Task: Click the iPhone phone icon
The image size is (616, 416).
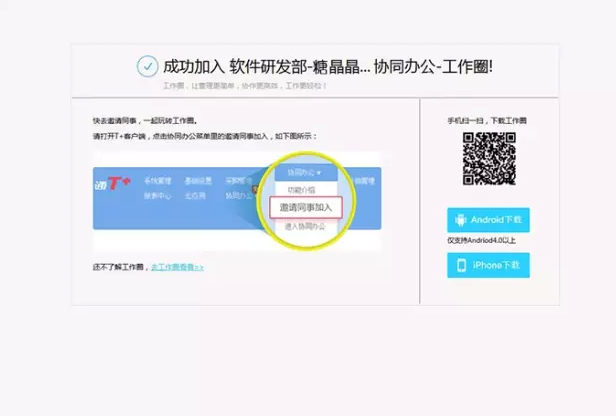Action: (462, 266)
